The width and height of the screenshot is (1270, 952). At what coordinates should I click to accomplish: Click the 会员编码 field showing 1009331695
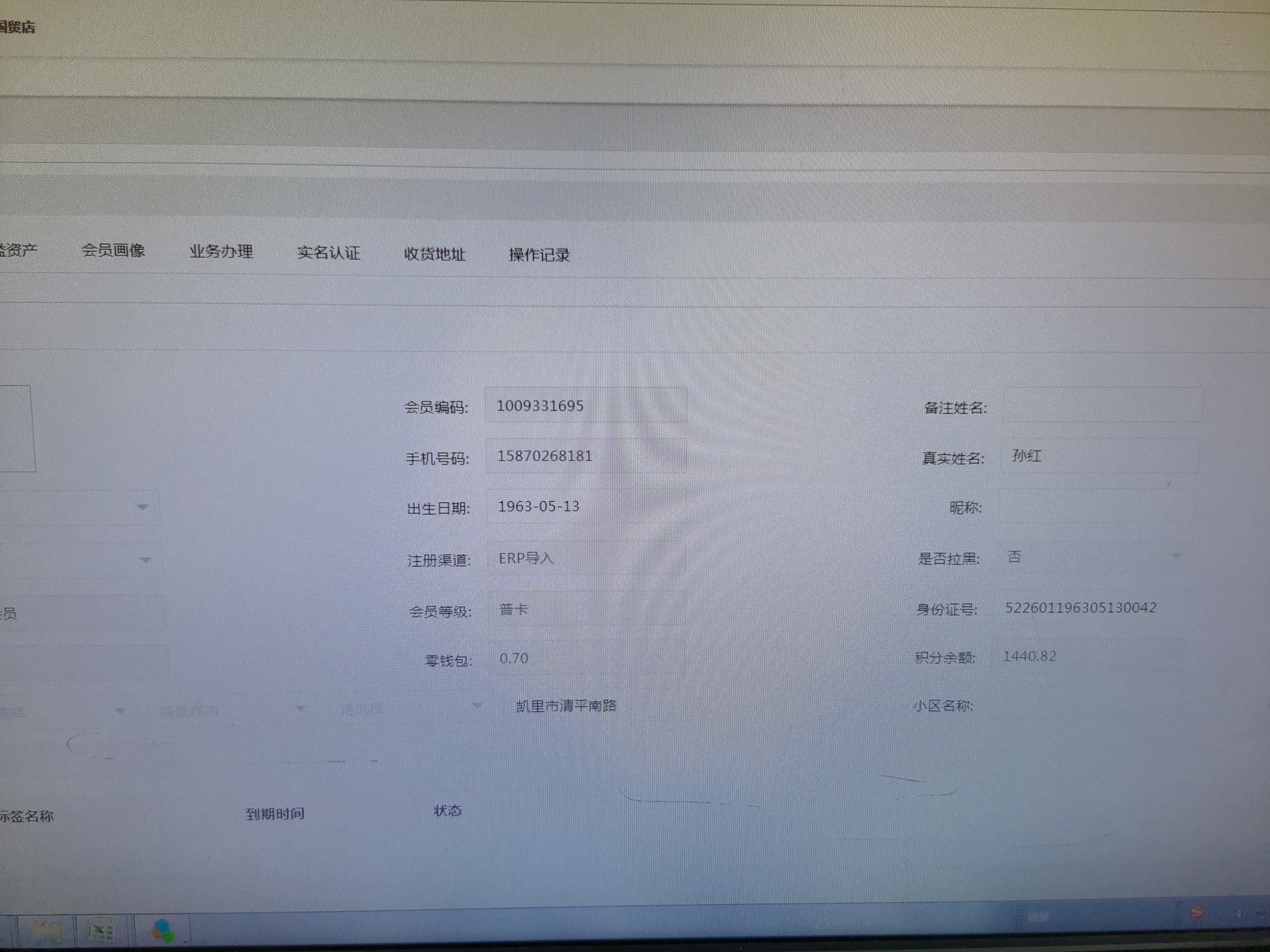click(585, 406)
